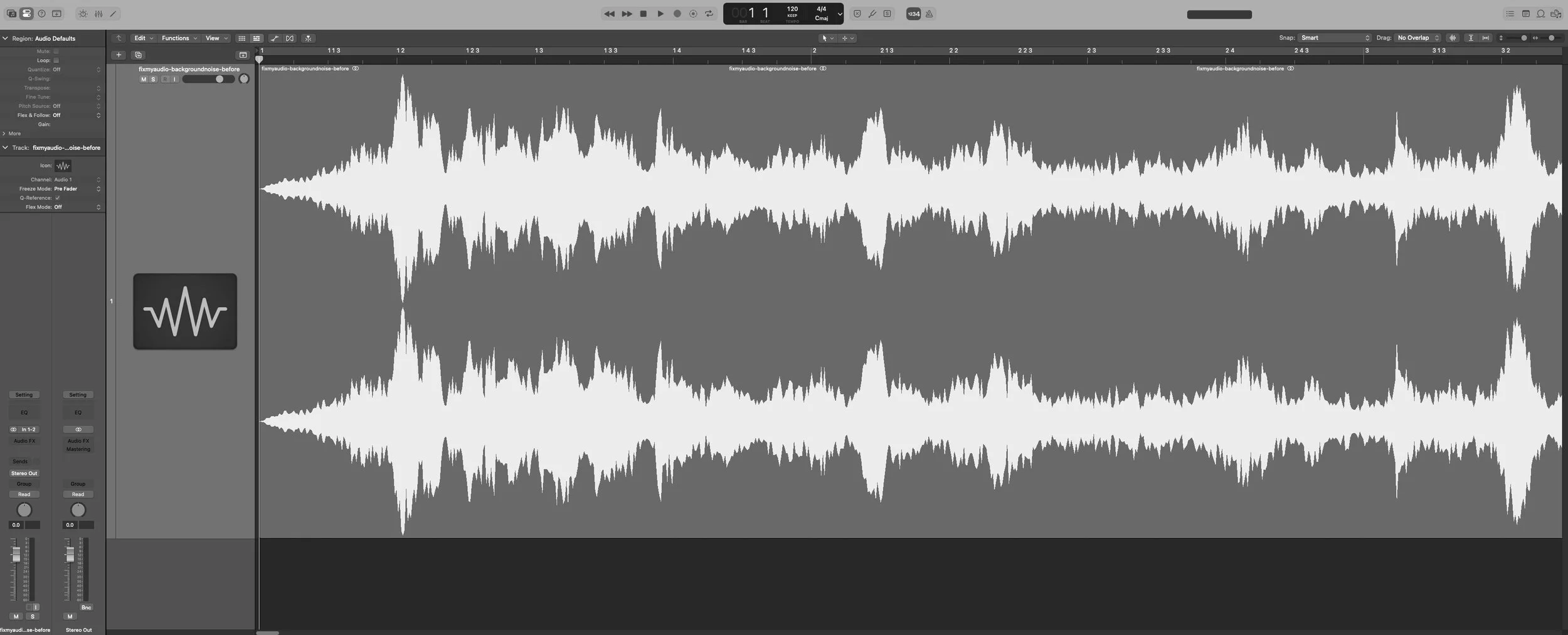Open the Editors pane
The image size is (1568, 635).
pyautogui.click(x=114, y=14)
